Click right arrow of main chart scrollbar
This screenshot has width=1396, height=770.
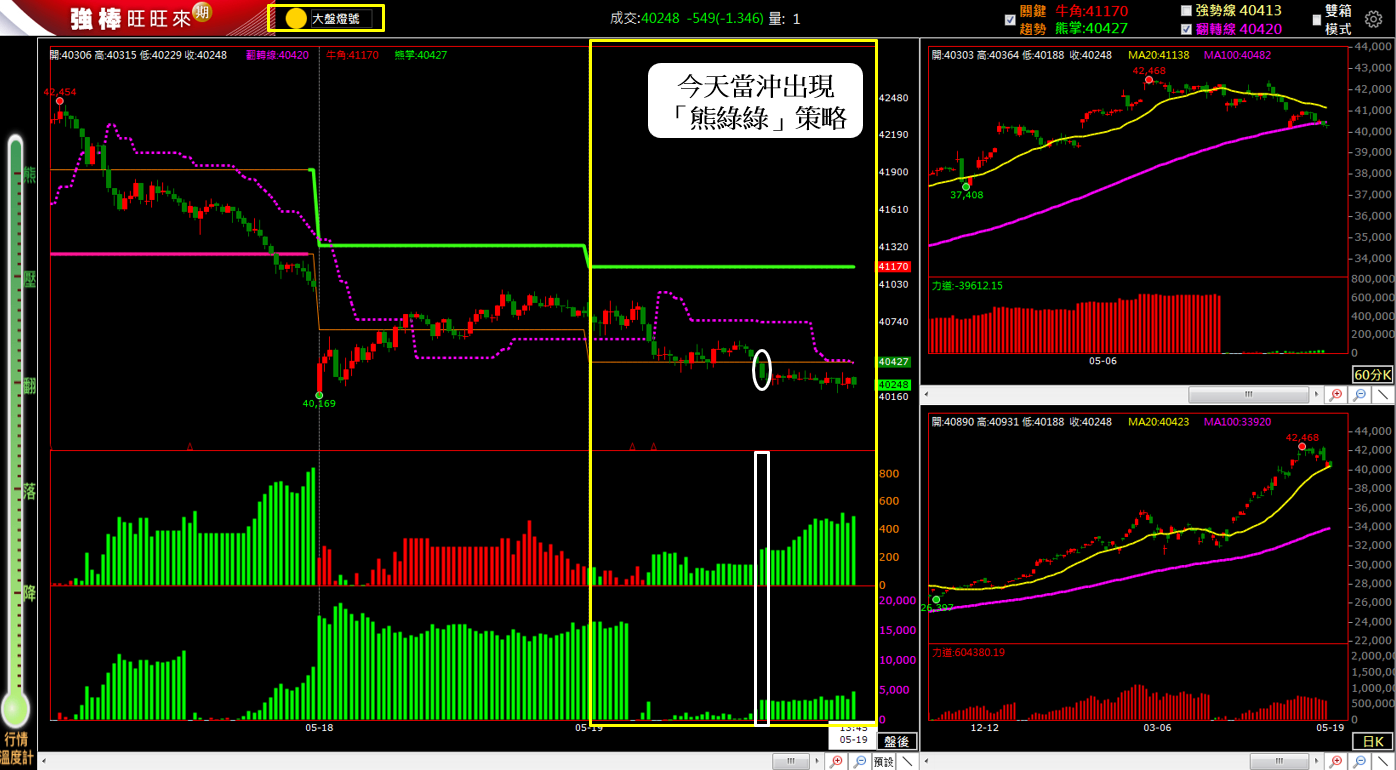click(816, 761)
